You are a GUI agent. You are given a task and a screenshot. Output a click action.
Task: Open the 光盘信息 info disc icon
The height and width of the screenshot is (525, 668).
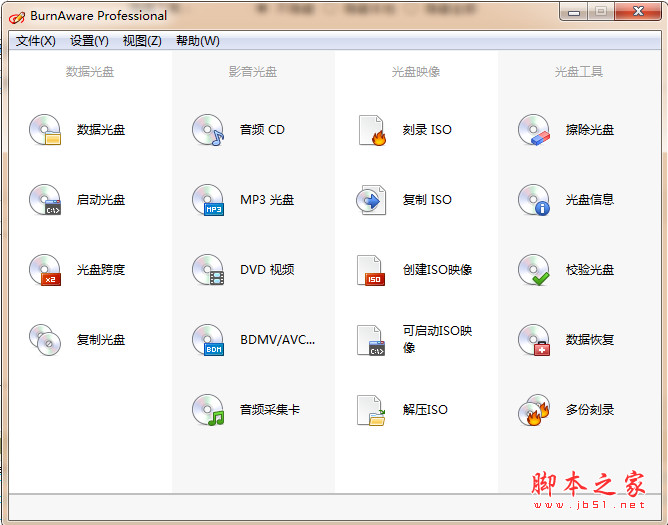tap(534, 199)
